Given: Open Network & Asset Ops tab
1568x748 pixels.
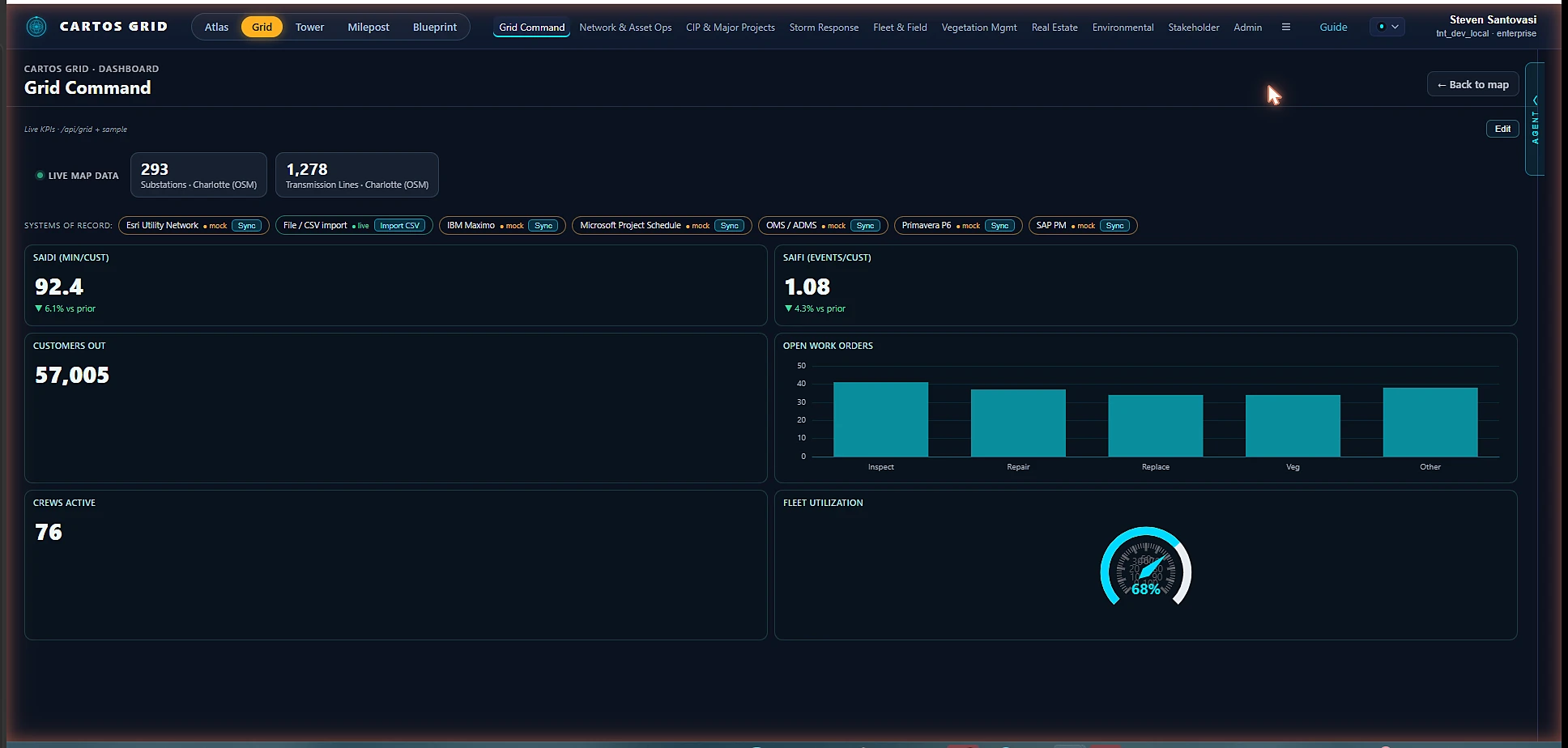Looking at the screenshot, I should pos(625,28).
